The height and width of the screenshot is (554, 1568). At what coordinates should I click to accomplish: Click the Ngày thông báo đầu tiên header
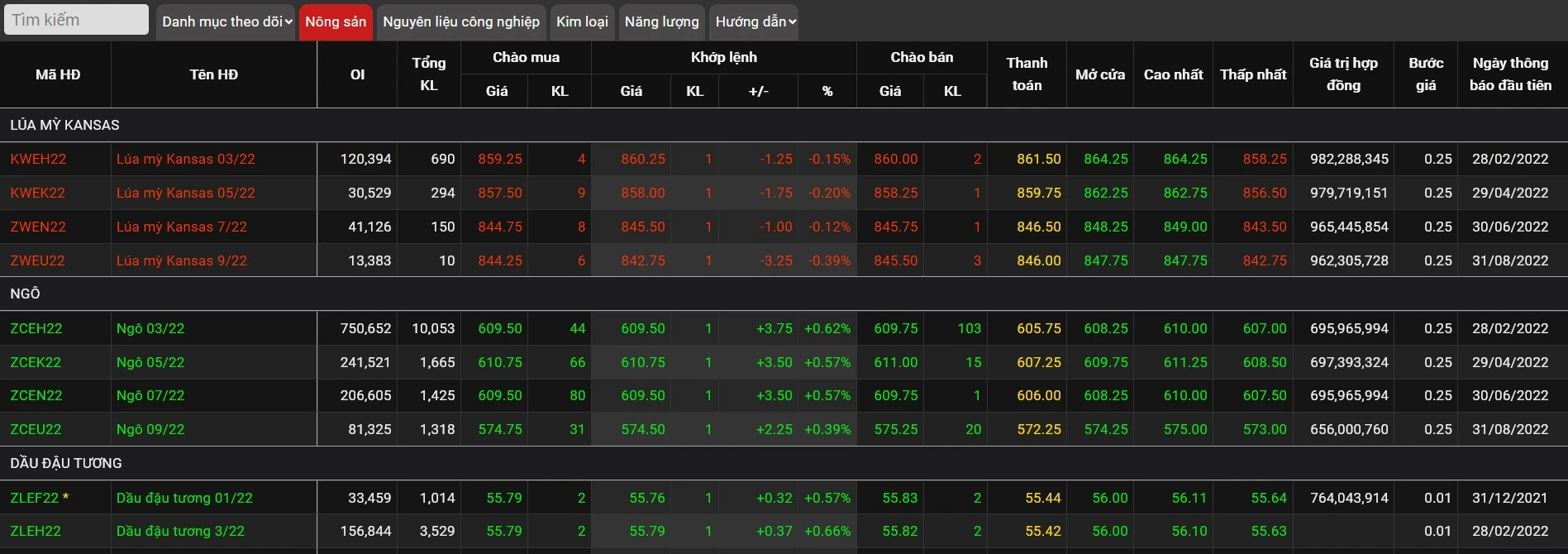pos(1510,74)
